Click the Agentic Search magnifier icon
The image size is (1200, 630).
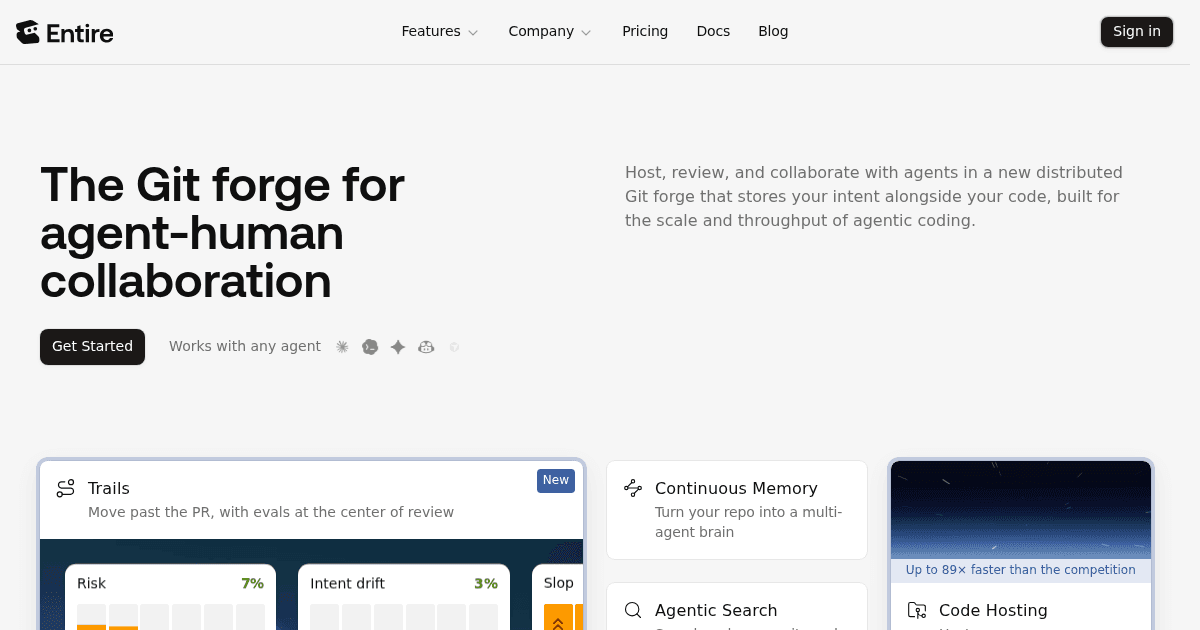pos(633,610)
